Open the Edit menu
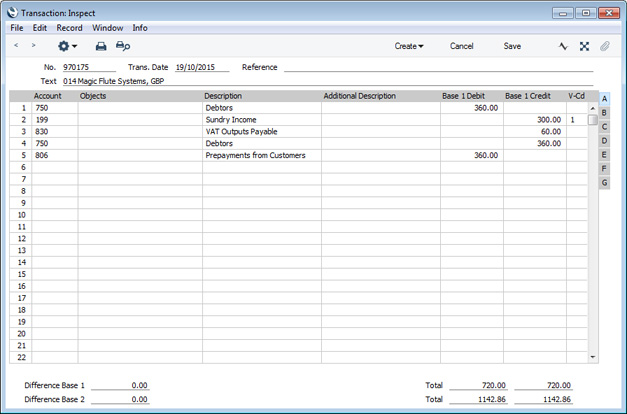The height and width of the screenshot is (414, 627). tap(40, 28)
